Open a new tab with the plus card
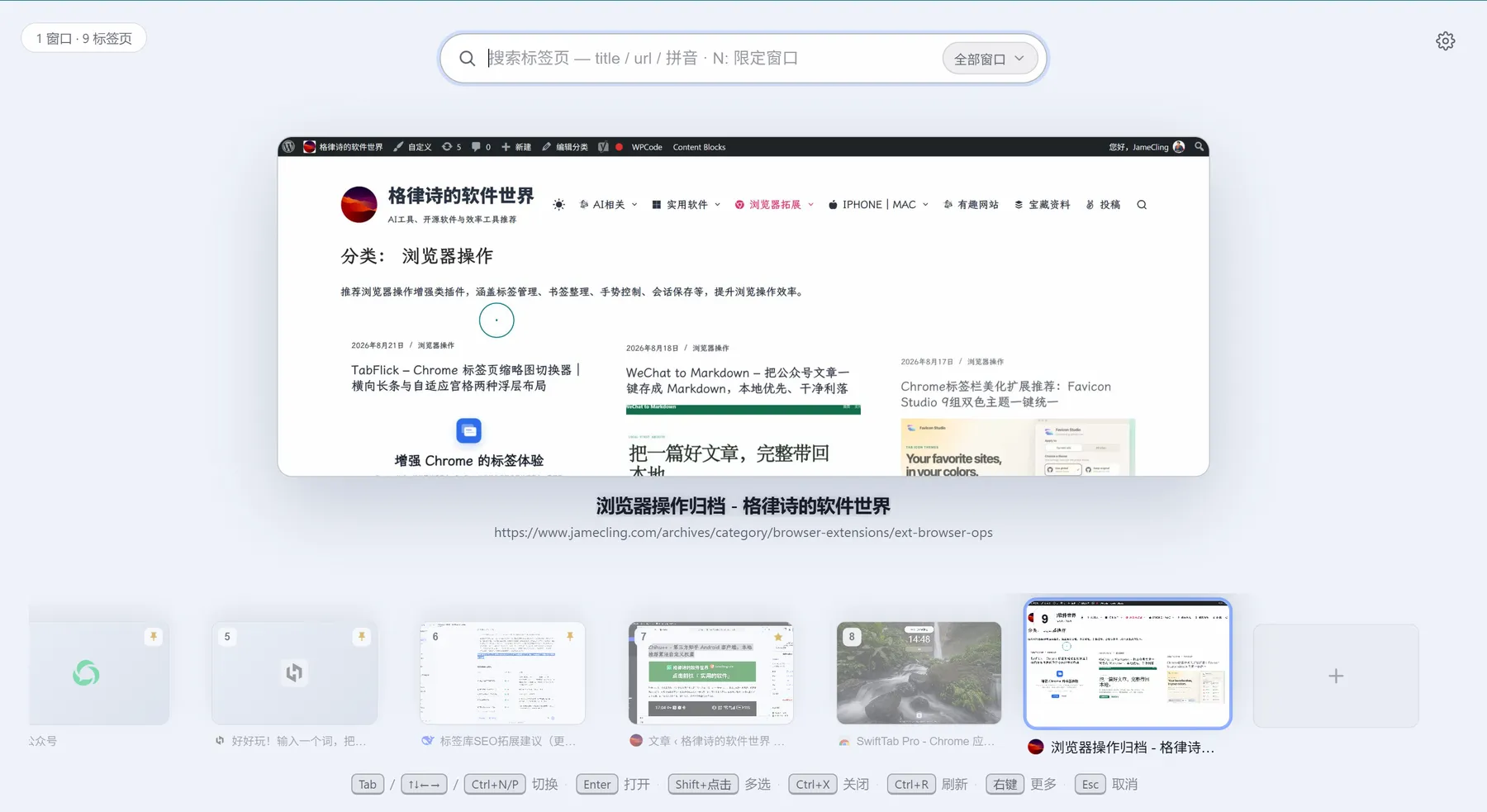Image resolution: width=1487 pixels, height=812 pixels. click(1336, 676)
